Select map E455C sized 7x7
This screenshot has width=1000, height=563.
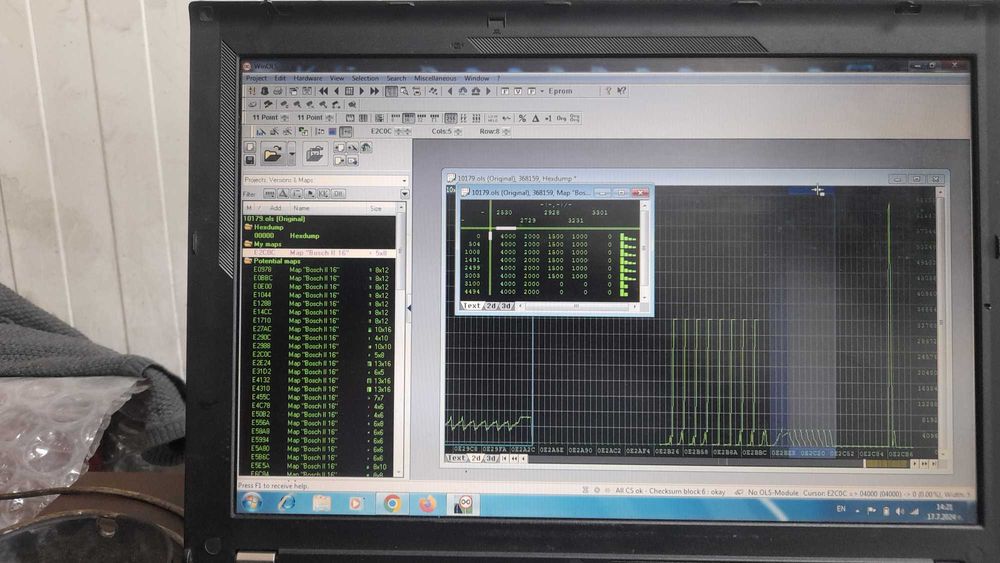(x=321, y=397)
